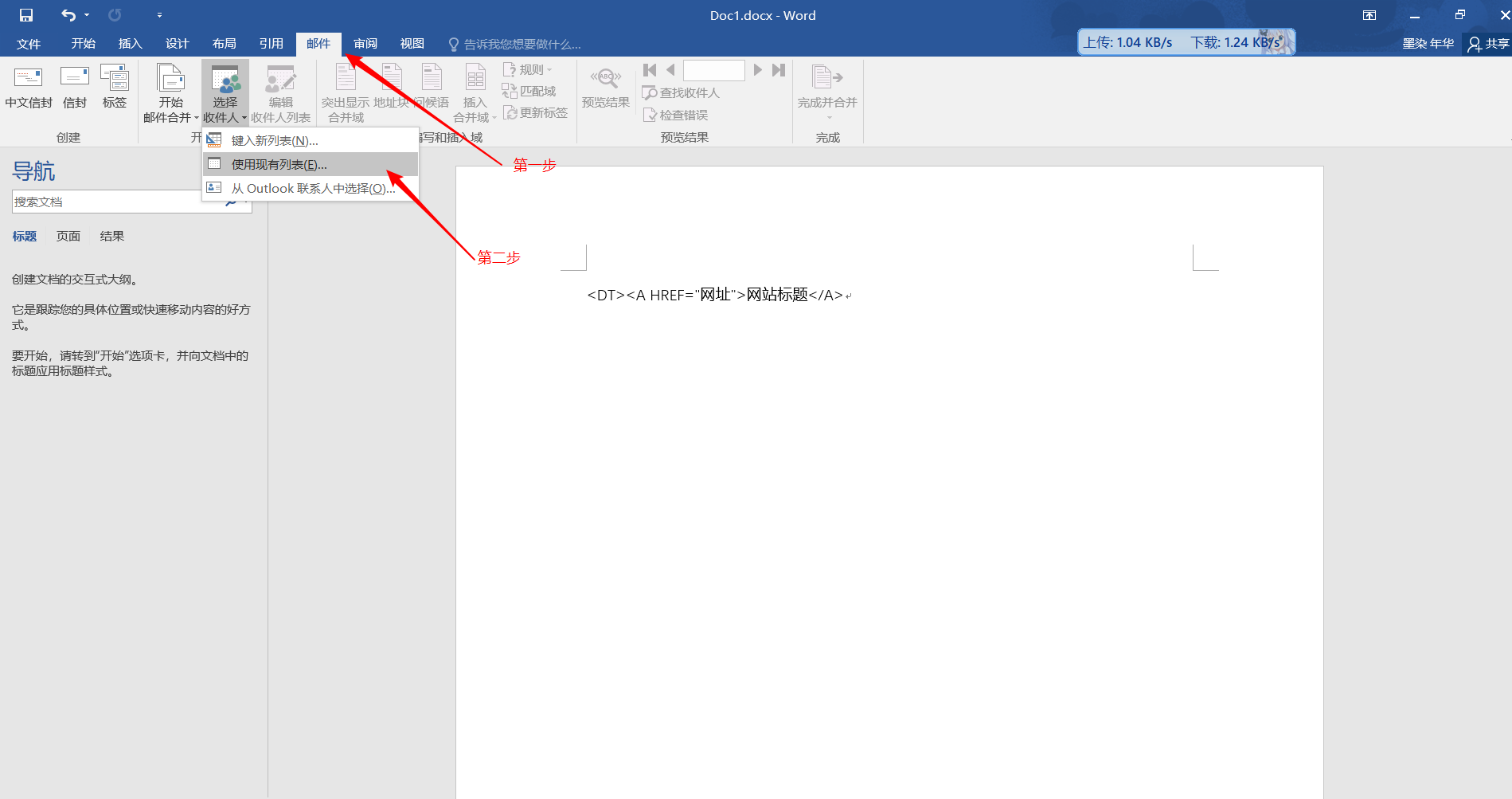Expand the 开始邮件合并 dropdown
The image size is (1512, 799).
click(171, 93)
